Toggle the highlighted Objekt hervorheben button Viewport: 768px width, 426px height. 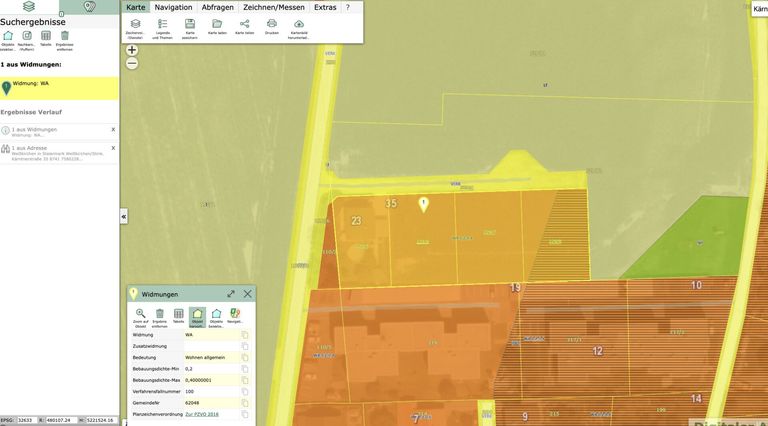click(x=197, y=314)
